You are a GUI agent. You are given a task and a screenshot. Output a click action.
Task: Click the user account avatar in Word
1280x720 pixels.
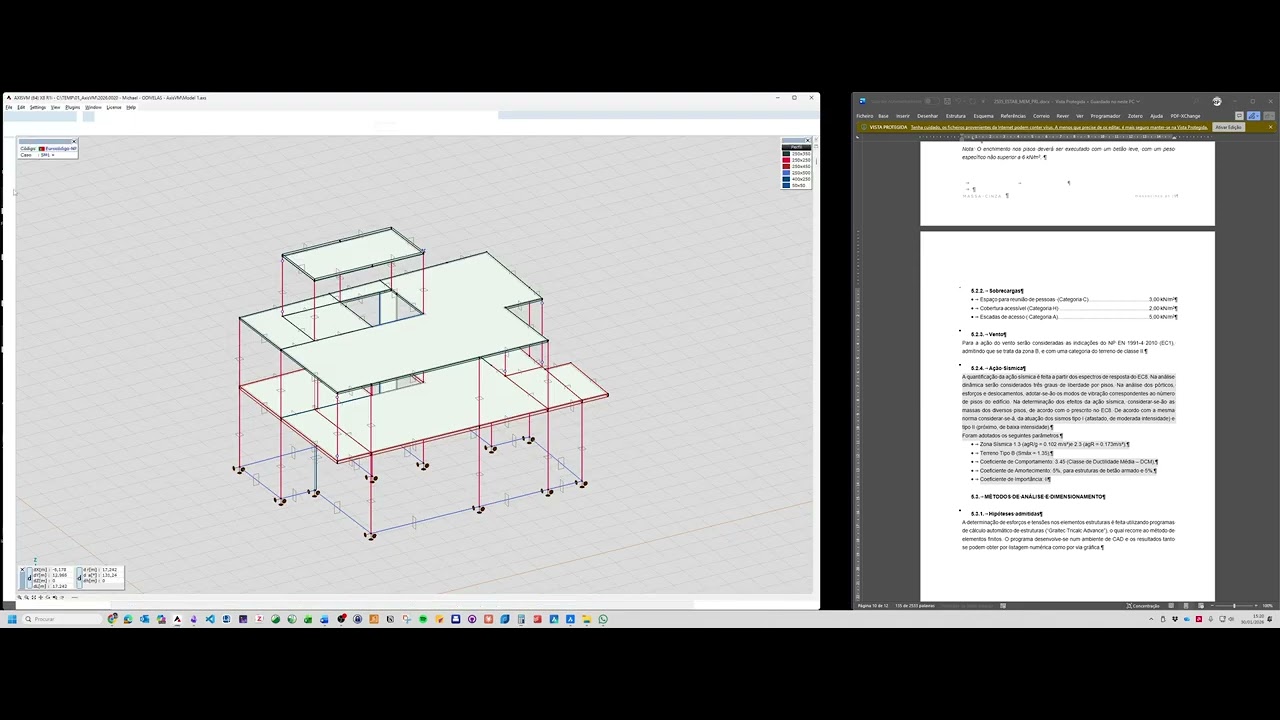pos(1216,101)
